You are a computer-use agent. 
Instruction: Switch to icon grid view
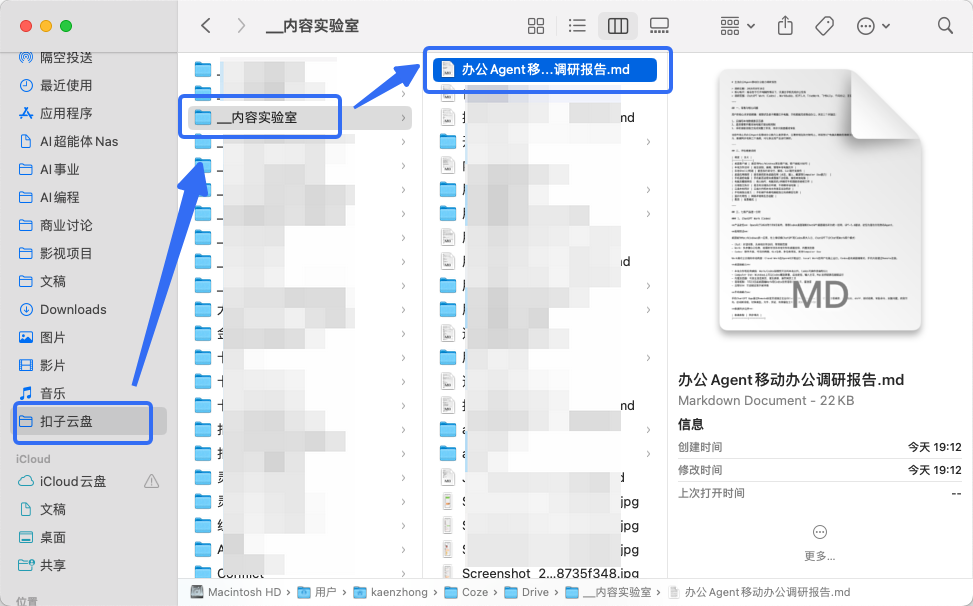[536, 26]
